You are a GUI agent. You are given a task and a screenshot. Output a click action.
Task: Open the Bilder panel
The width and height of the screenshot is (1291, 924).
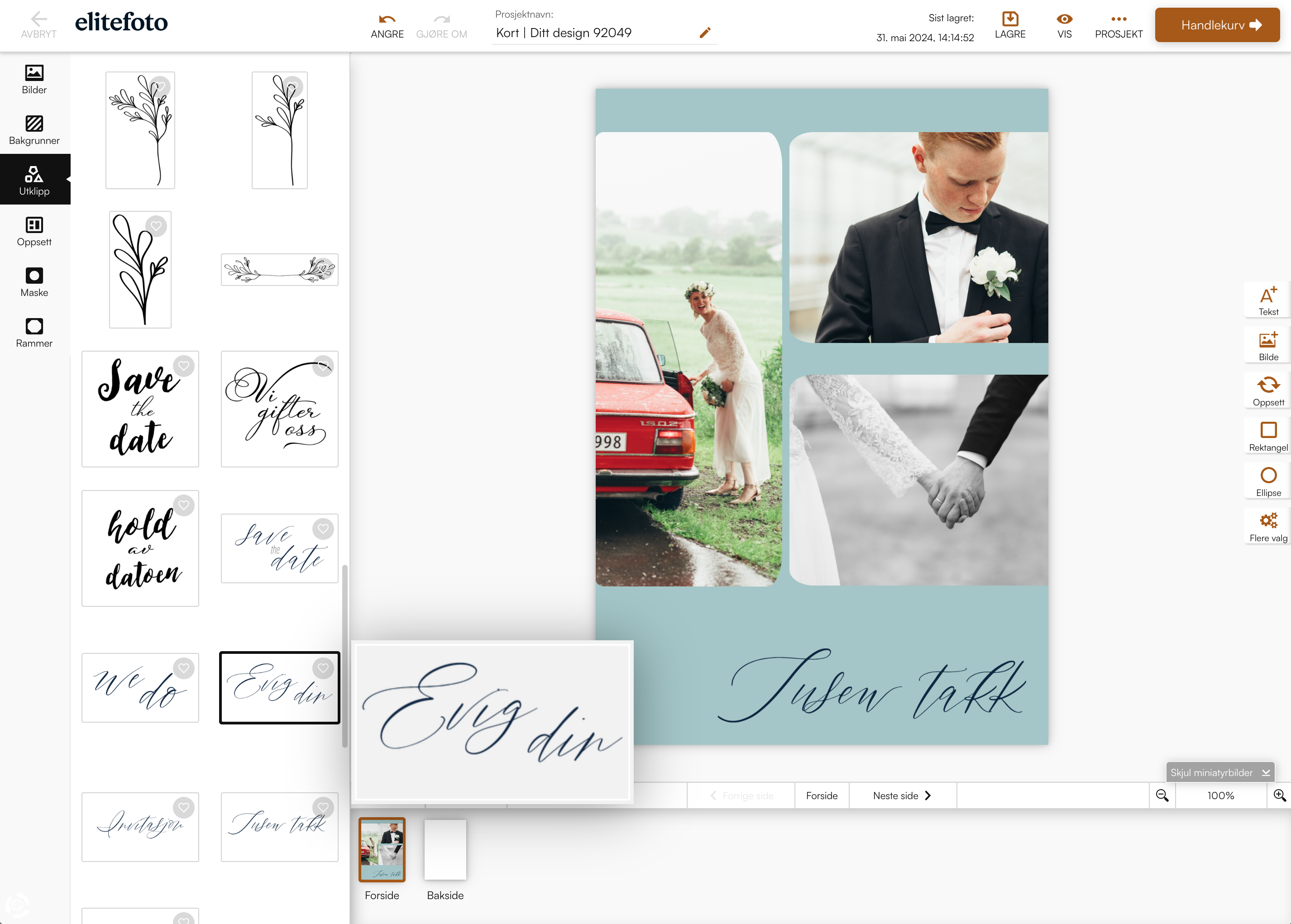pos(34,80)
